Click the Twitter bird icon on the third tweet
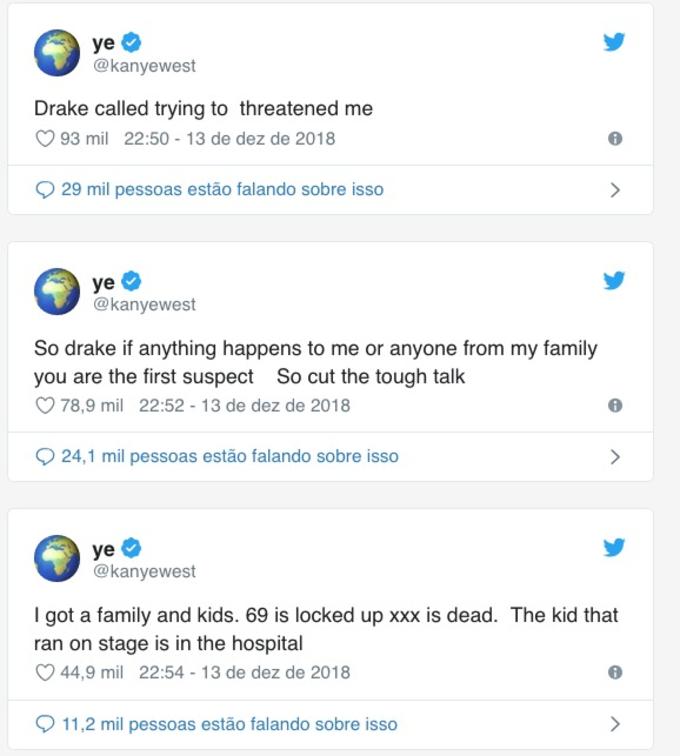Viewport: 680px width, 756px height. 614,547
